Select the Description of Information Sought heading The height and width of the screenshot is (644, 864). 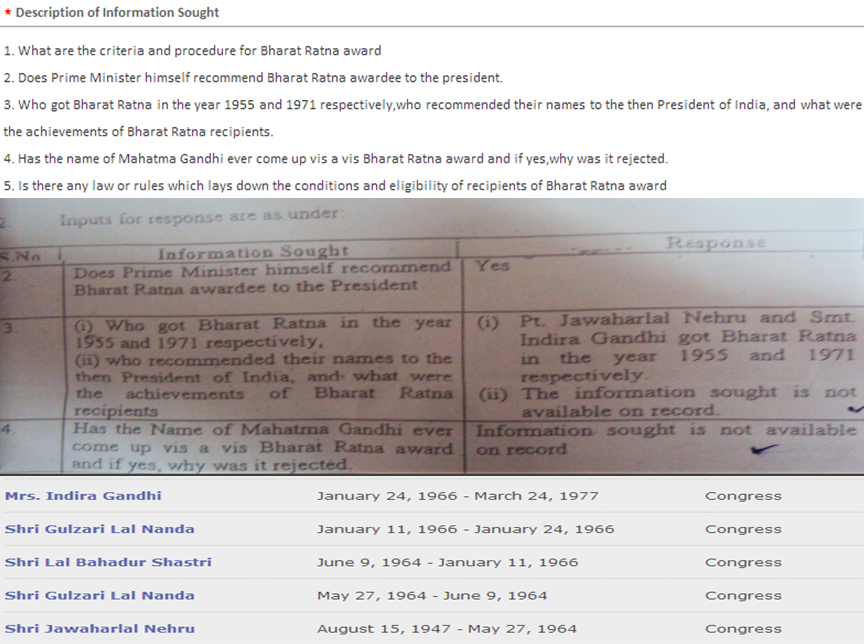[117, 13]
